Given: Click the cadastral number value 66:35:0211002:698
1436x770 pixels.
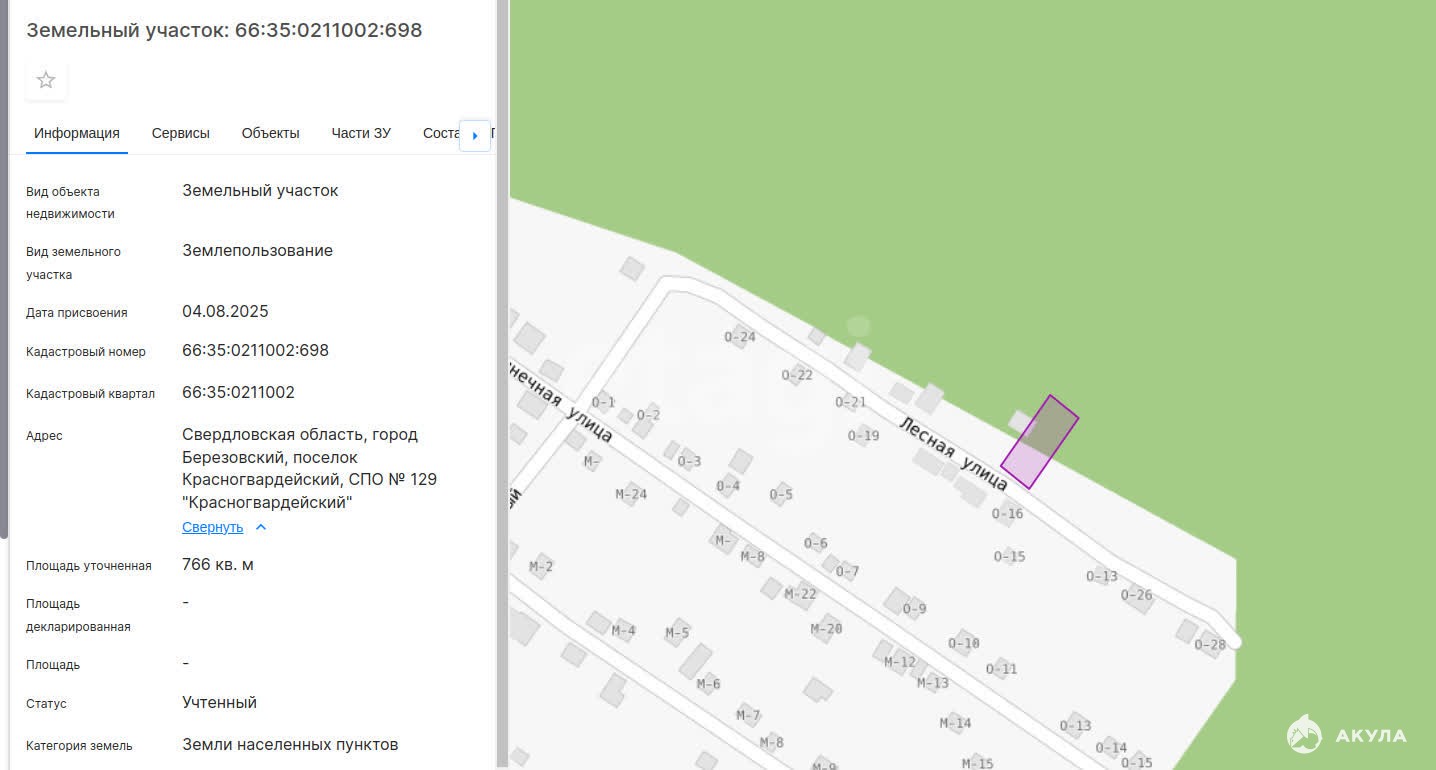Looking at the screenshot, I should (x=255, y=351).
